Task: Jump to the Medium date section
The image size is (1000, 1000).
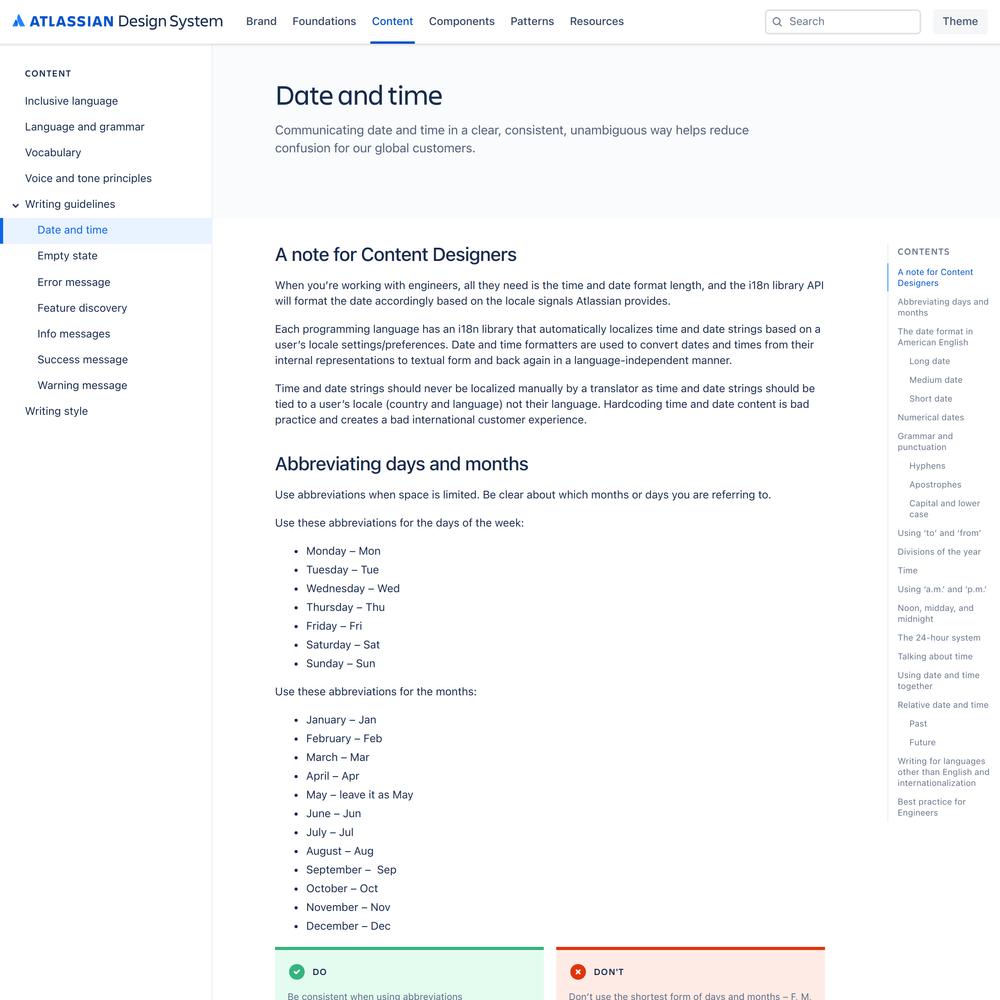Action: click(936, 380)
